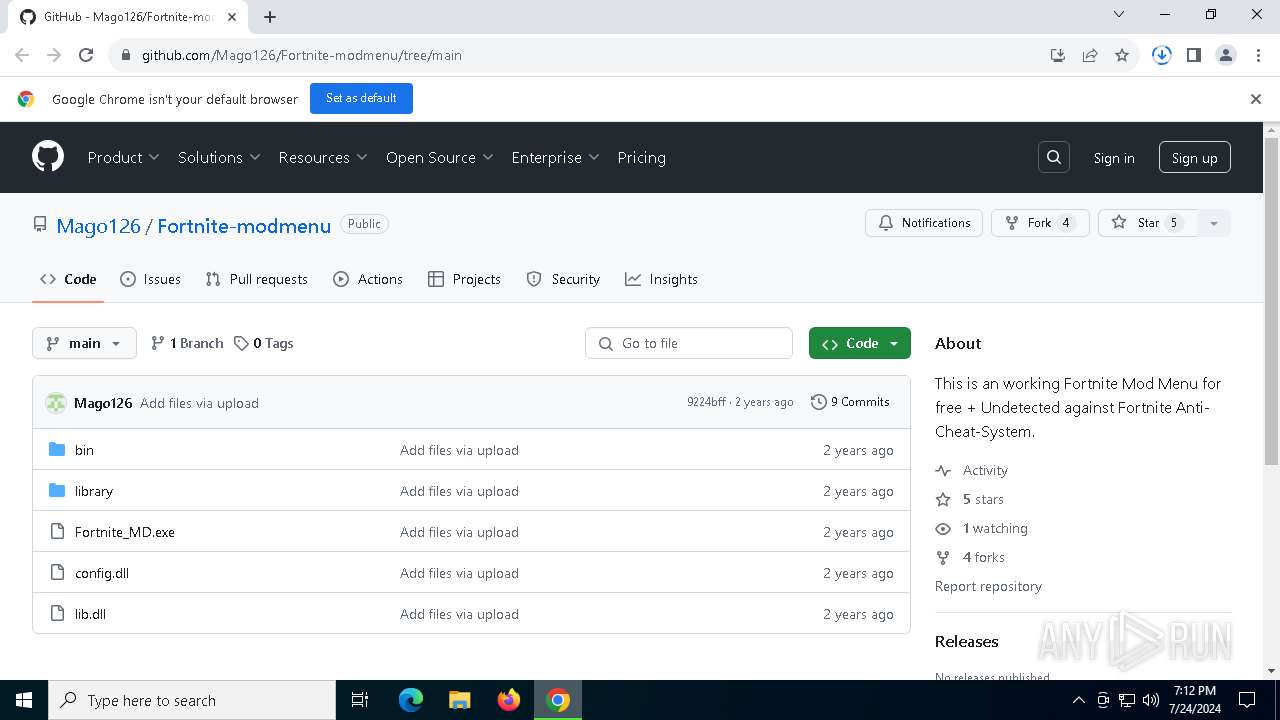
Task: Click the browser back arrow
Action: 22,55
